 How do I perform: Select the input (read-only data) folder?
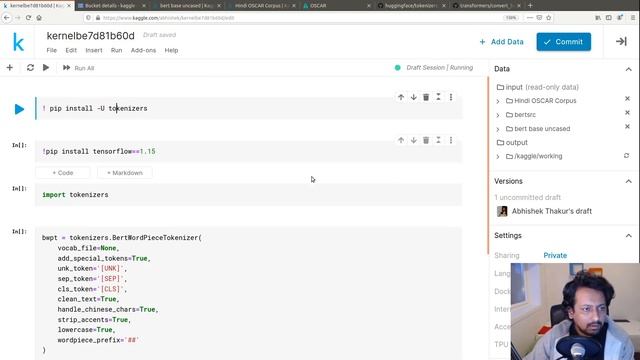click(538, 87)
